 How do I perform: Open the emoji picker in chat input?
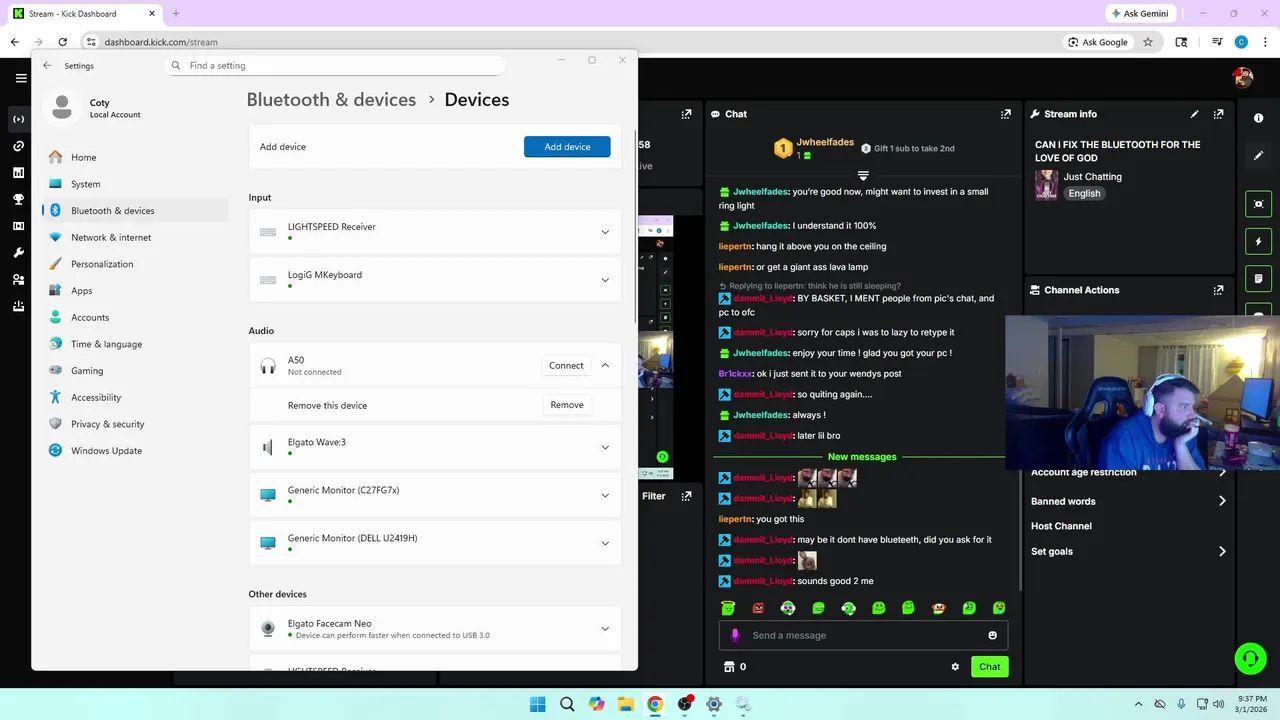tap(992, 635)
